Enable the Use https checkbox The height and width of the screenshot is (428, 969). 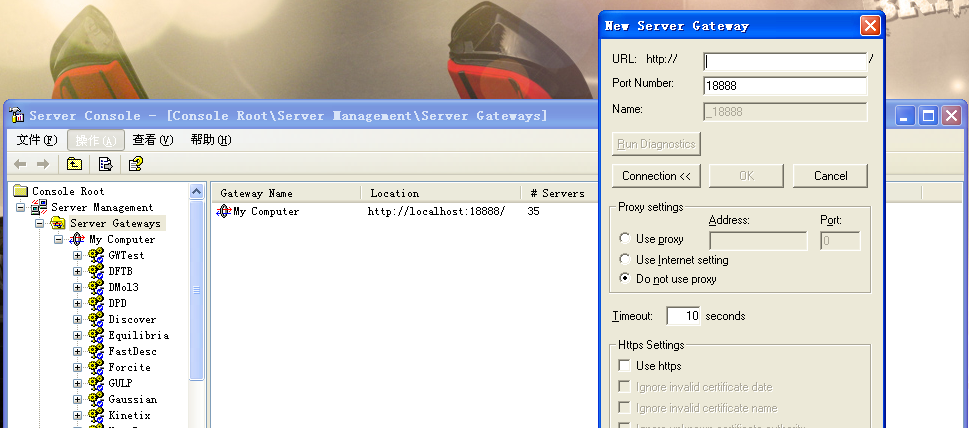pyautogui.click(x=625, y=366)
